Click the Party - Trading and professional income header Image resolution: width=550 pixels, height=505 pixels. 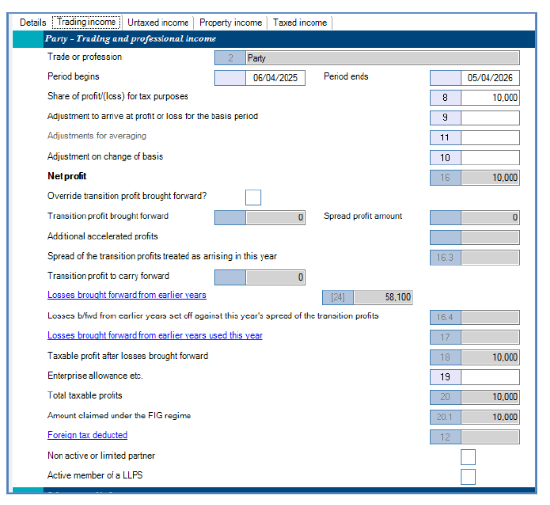pos(130,39)
